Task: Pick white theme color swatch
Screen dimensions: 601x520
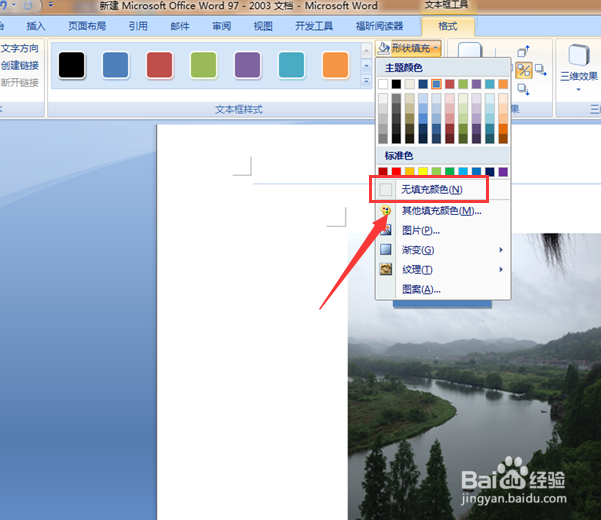Action: [383, 84]
